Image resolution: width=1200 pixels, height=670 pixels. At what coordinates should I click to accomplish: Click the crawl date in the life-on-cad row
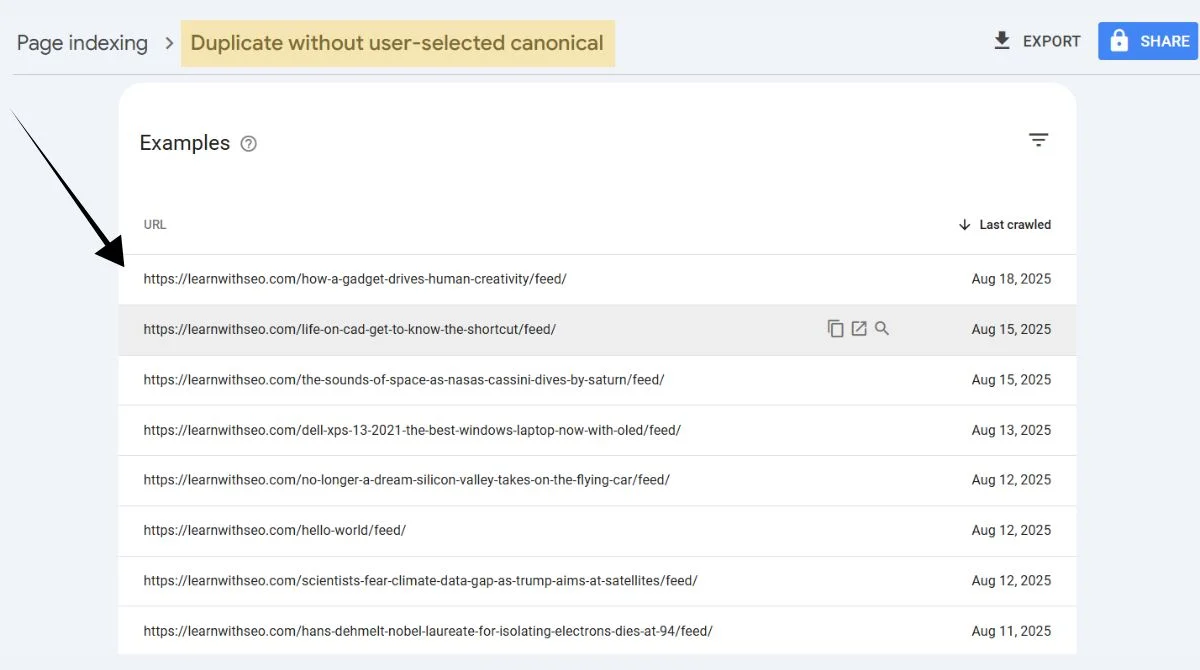1011,329
